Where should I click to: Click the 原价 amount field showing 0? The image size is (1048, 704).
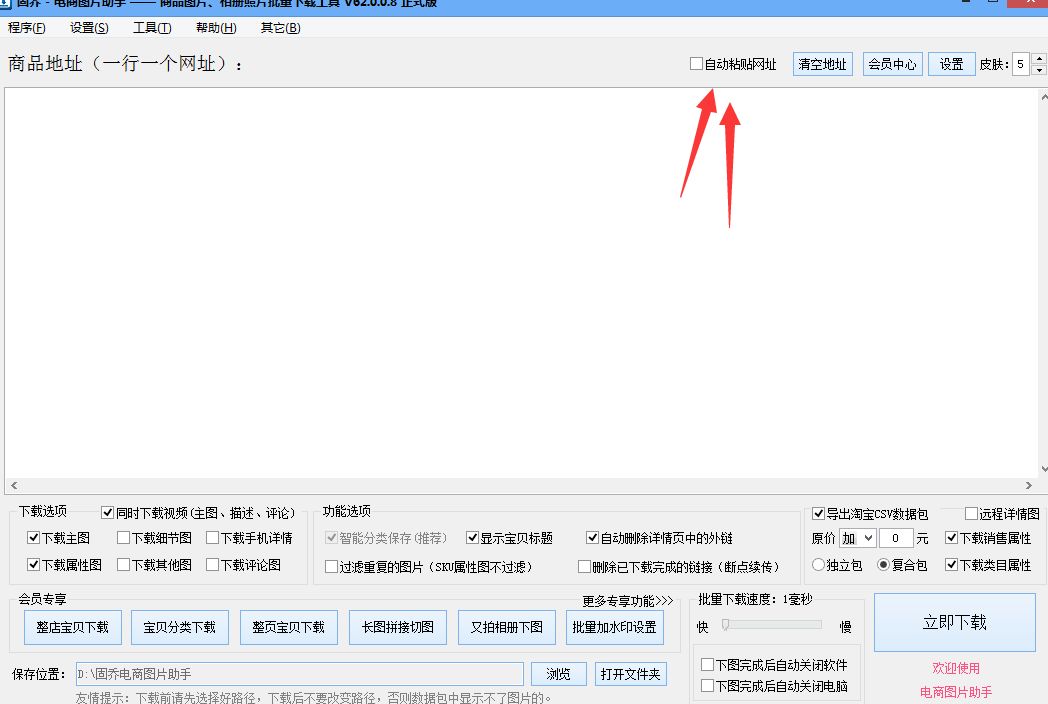click(896, 538)
